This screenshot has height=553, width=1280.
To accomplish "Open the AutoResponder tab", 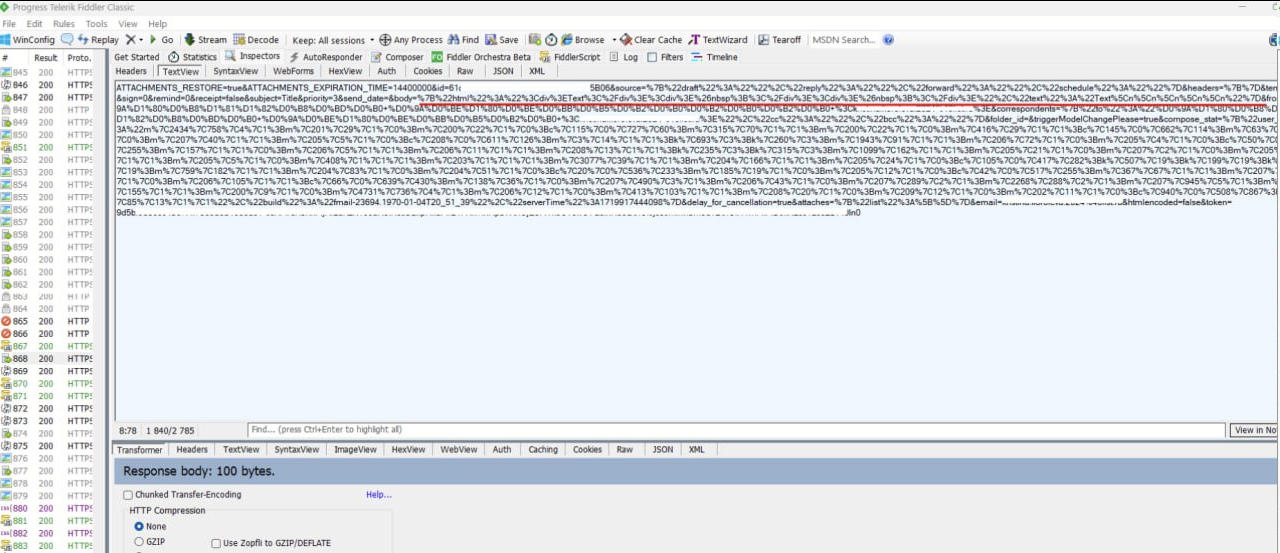I will [326, 57].
